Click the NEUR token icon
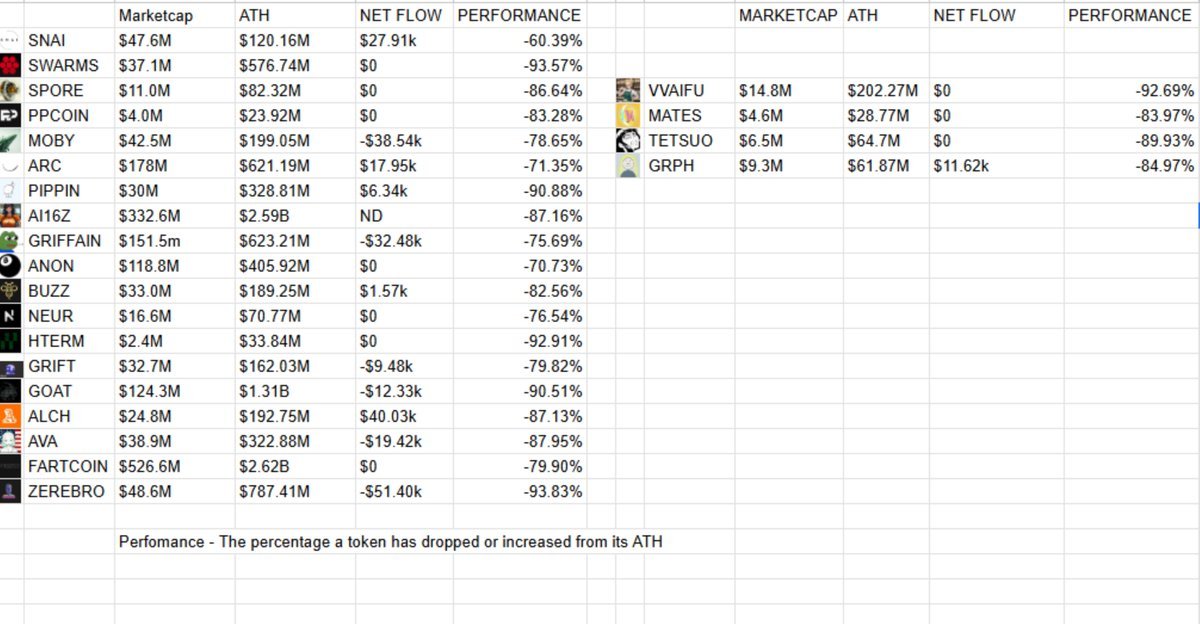The image size is (1200, 624). click(11, 316)
